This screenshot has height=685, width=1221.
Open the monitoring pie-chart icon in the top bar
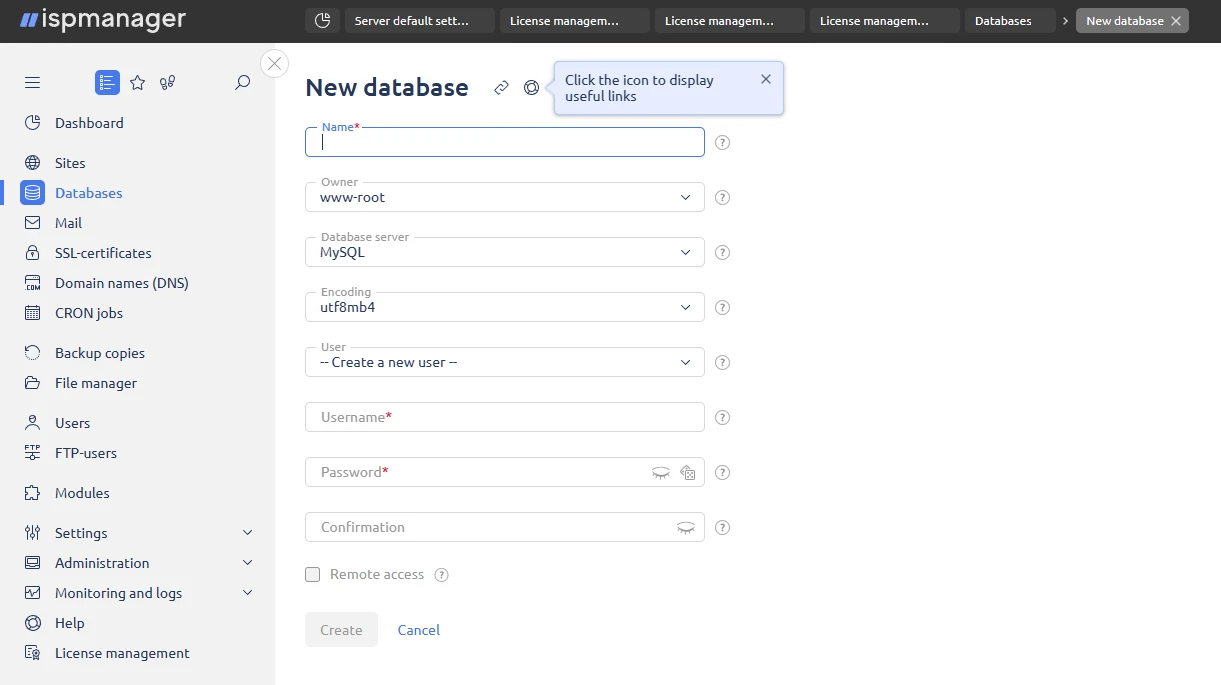322,20
